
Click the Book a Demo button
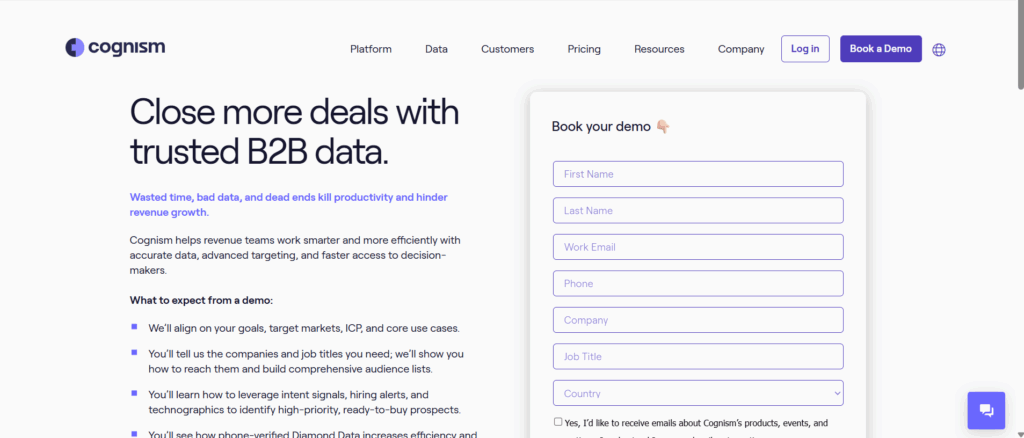(880, 49)
